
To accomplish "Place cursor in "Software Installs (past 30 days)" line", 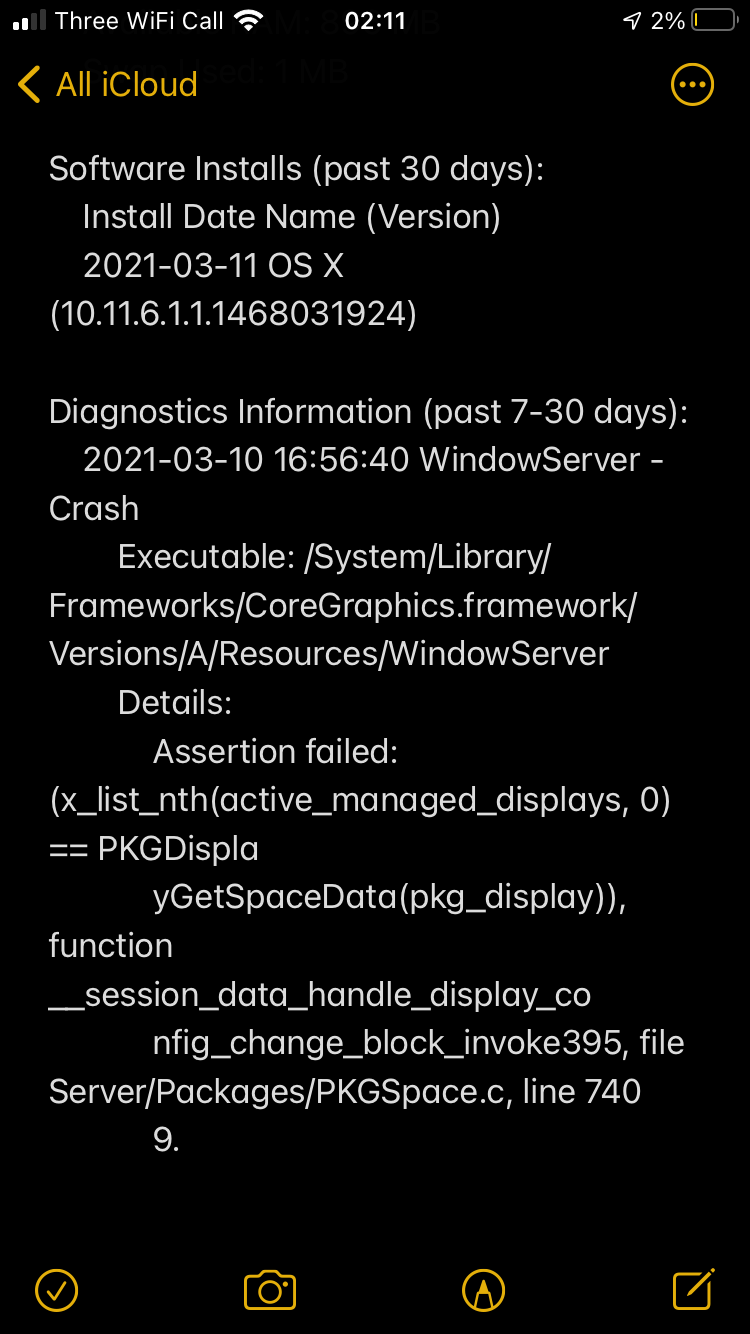I will [x=296, y=169].
